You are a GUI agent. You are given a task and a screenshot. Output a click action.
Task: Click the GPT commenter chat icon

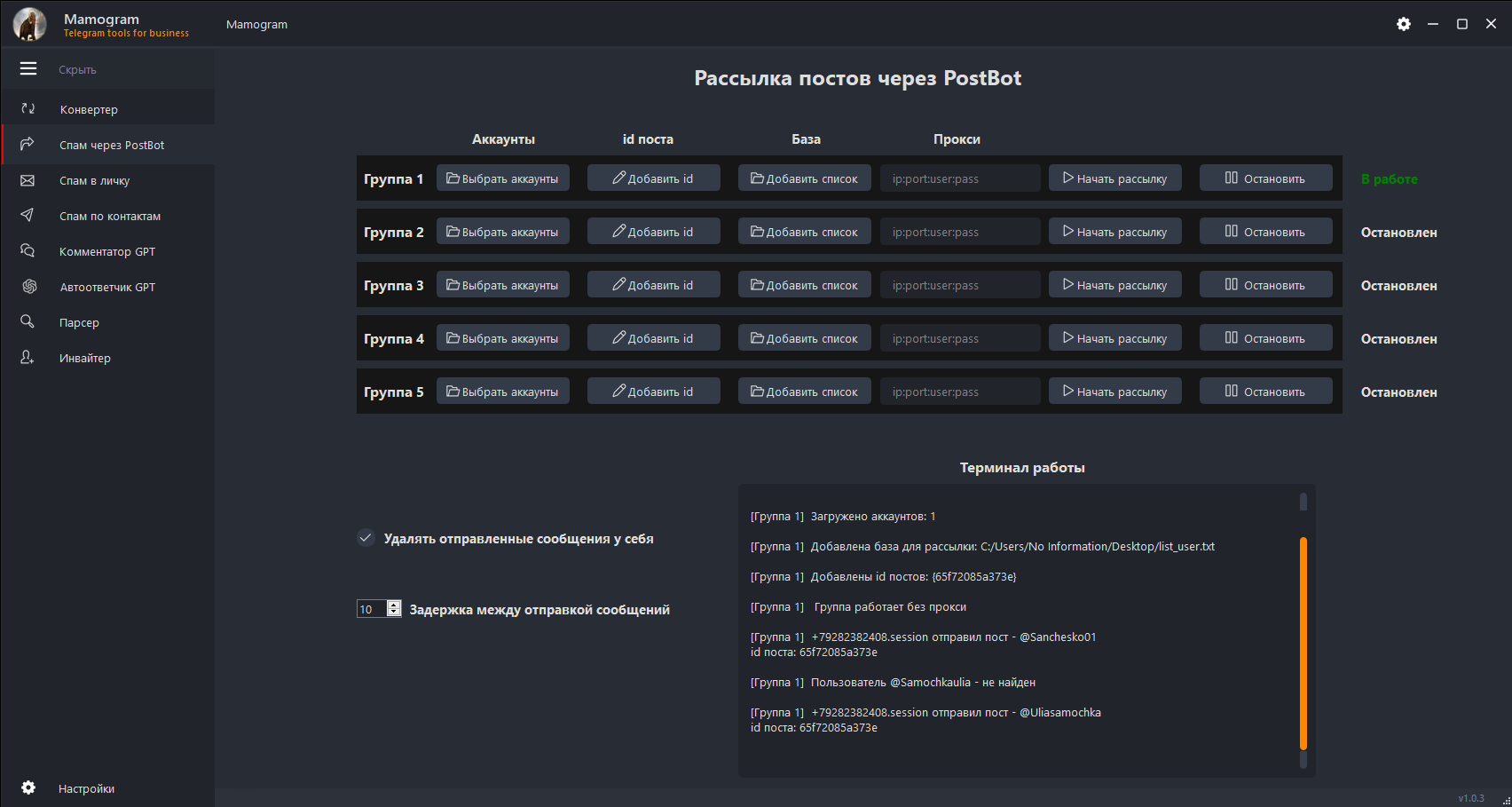(28, 251)
